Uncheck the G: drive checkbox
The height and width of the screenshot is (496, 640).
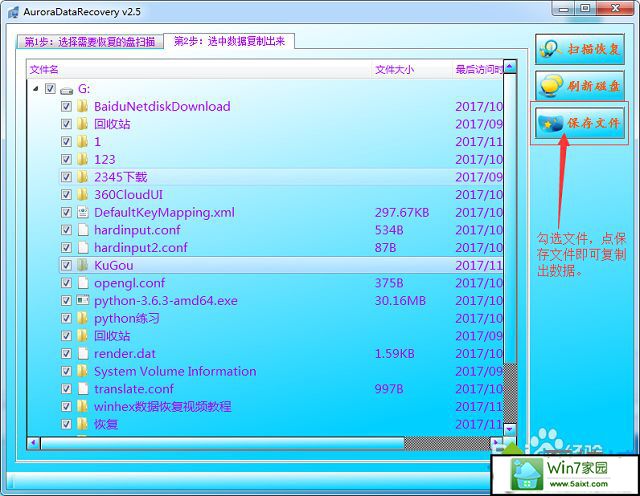coord(50,89)
